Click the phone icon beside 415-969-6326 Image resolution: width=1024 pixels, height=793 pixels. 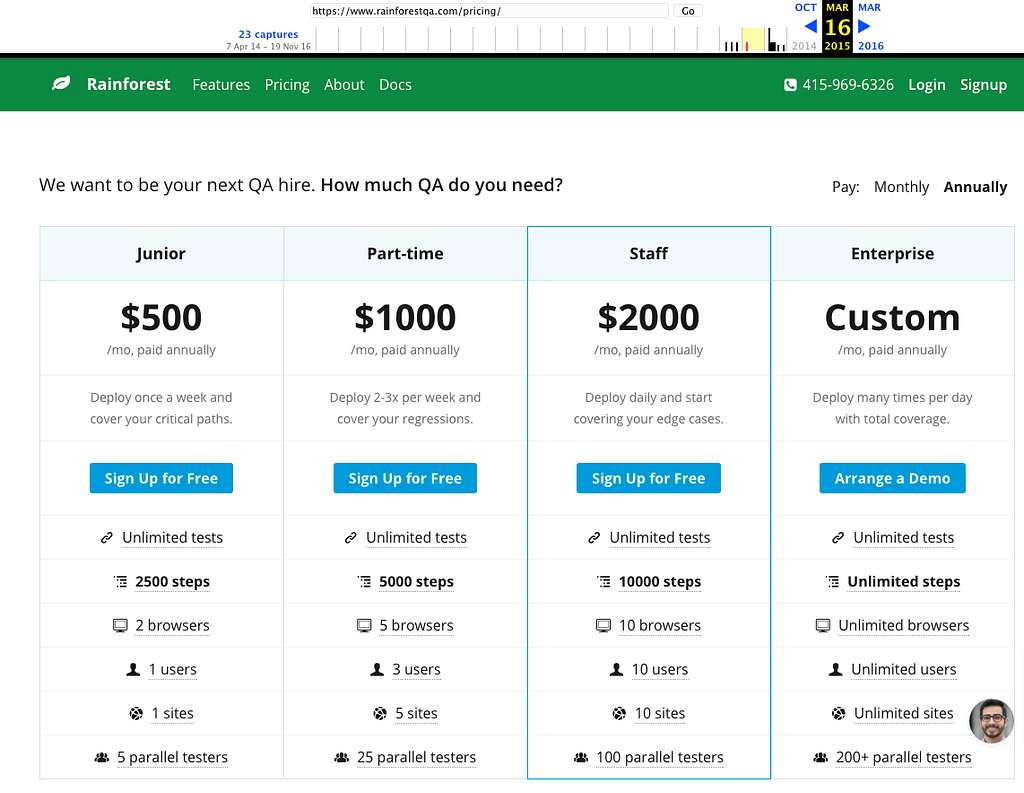(790, 85)
